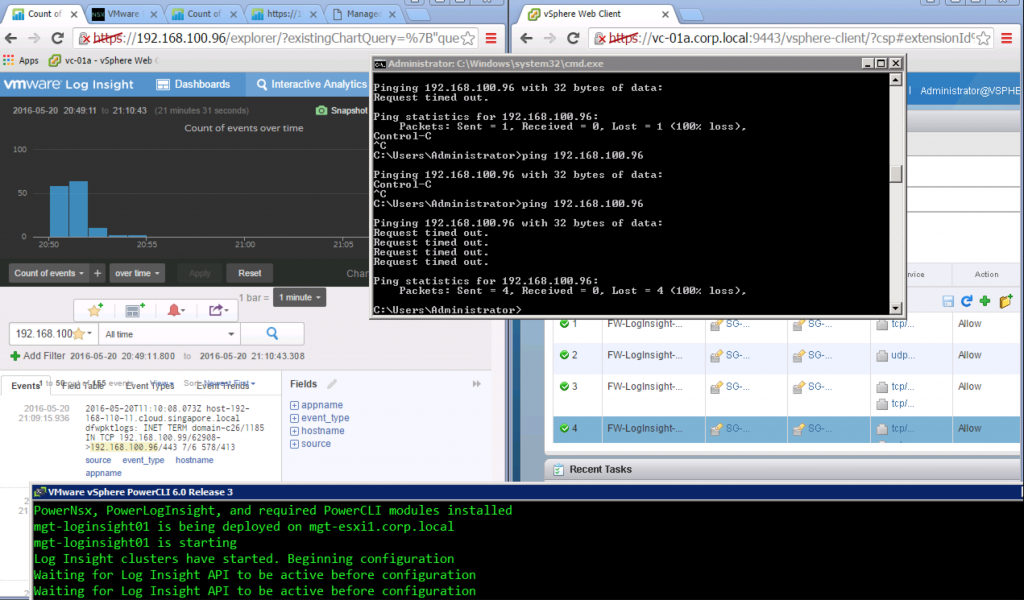Open the 'Count of events' dropdown
Screen dimensions: 1024x600
point(48,273)
